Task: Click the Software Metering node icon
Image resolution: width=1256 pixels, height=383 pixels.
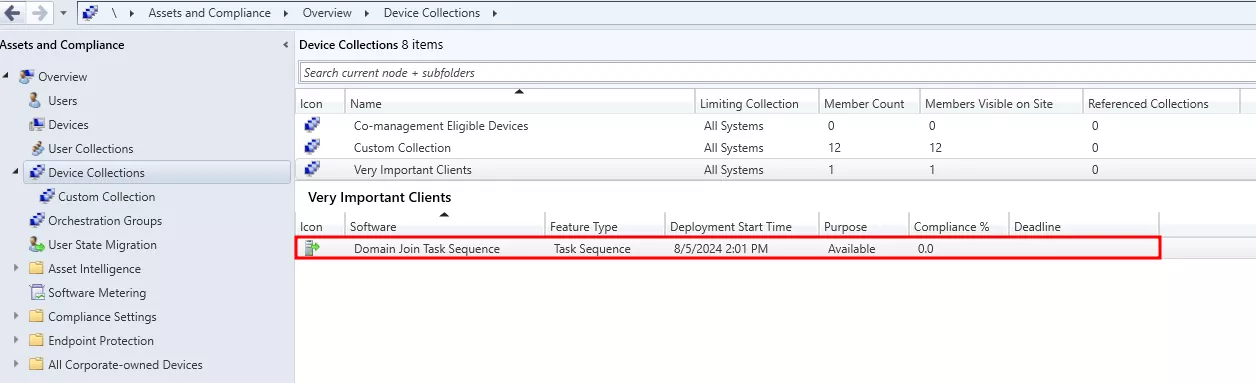Action: click(x=36, y=292)
